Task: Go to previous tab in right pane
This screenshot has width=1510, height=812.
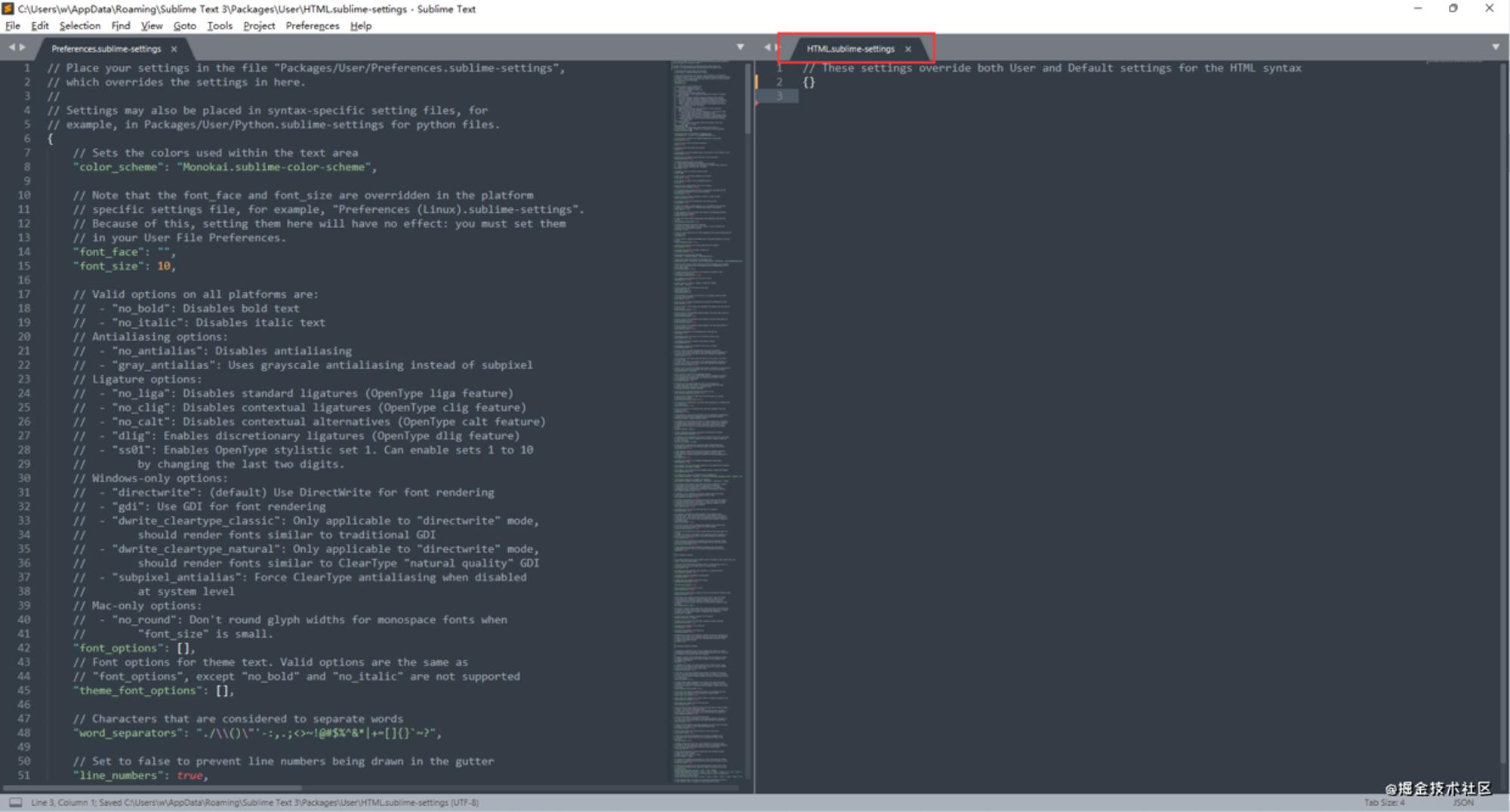Action: click(767, 48)
